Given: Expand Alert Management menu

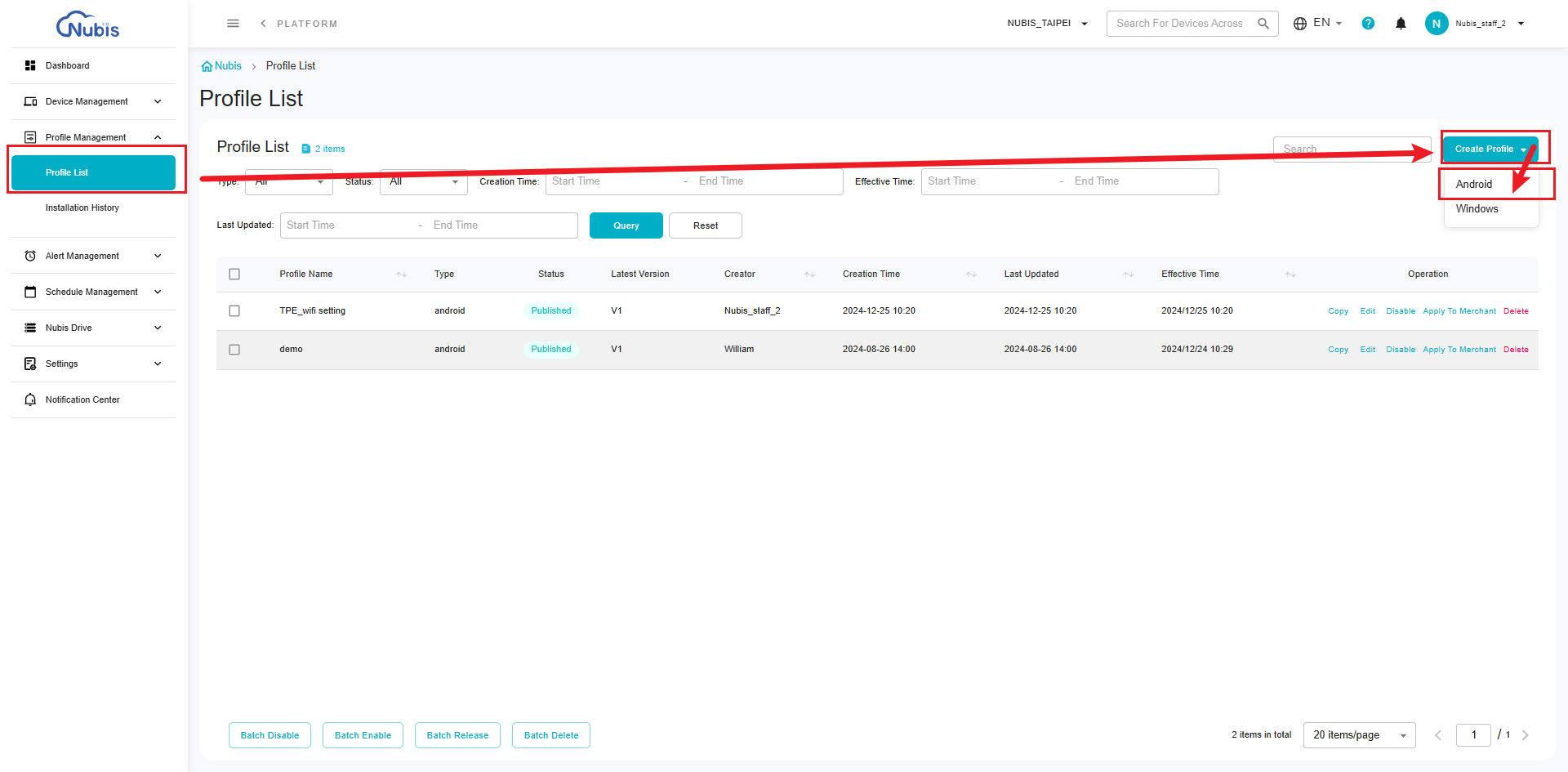Looking at the screenshot, I should pyautogui.click(x=158, y=256).
